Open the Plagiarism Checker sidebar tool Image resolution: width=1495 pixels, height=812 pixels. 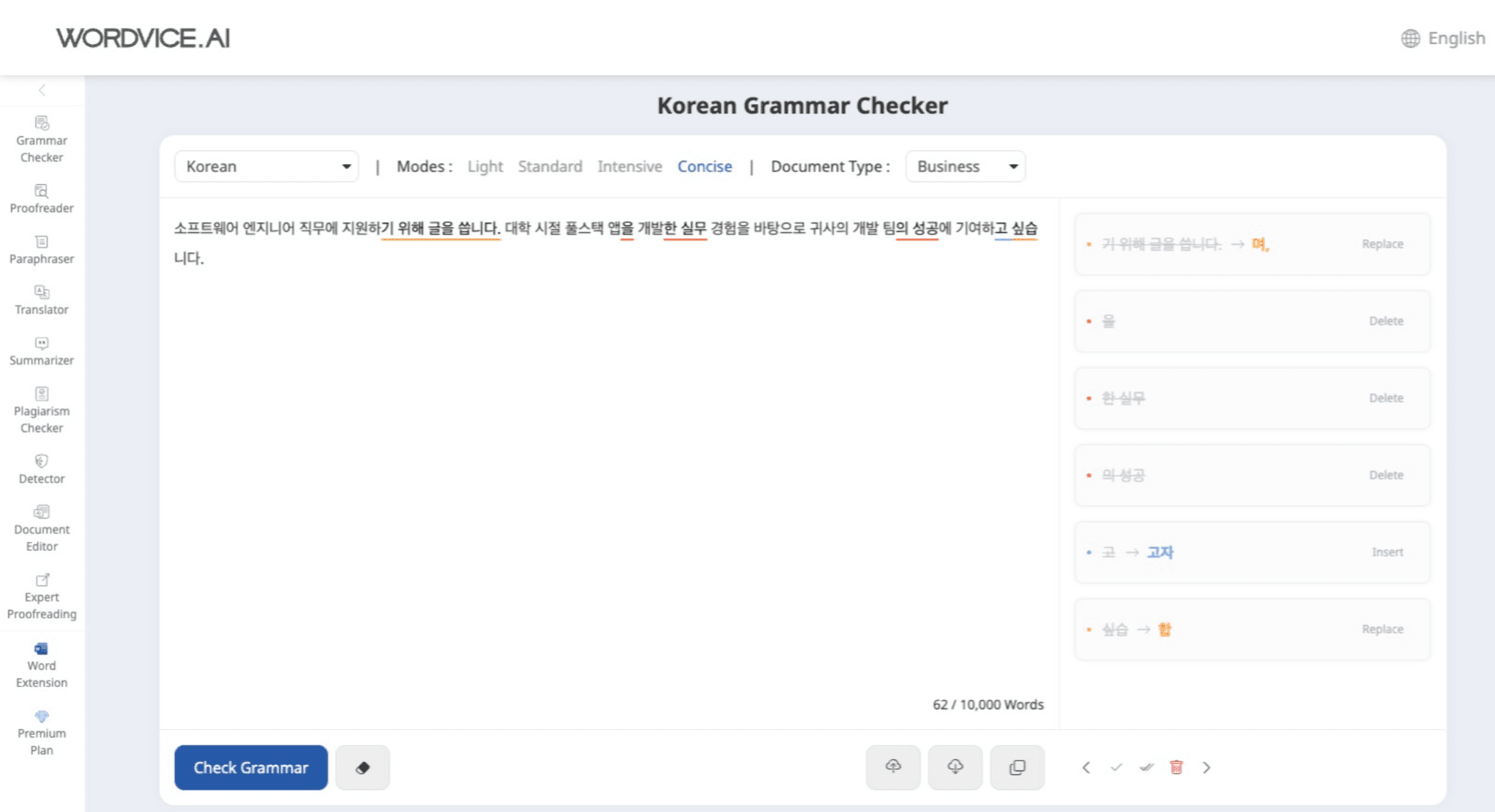tap(41, 410)
